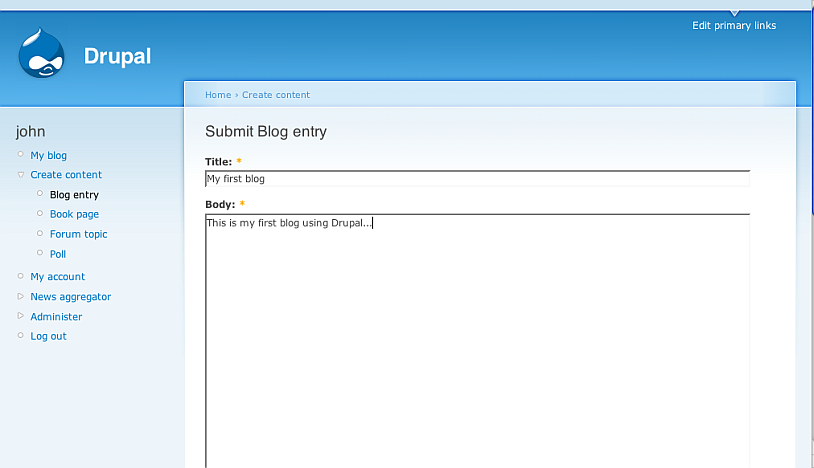Choose Book page content type
The height and width of the screenshot is (468, 814).
(x=74, y=214)
